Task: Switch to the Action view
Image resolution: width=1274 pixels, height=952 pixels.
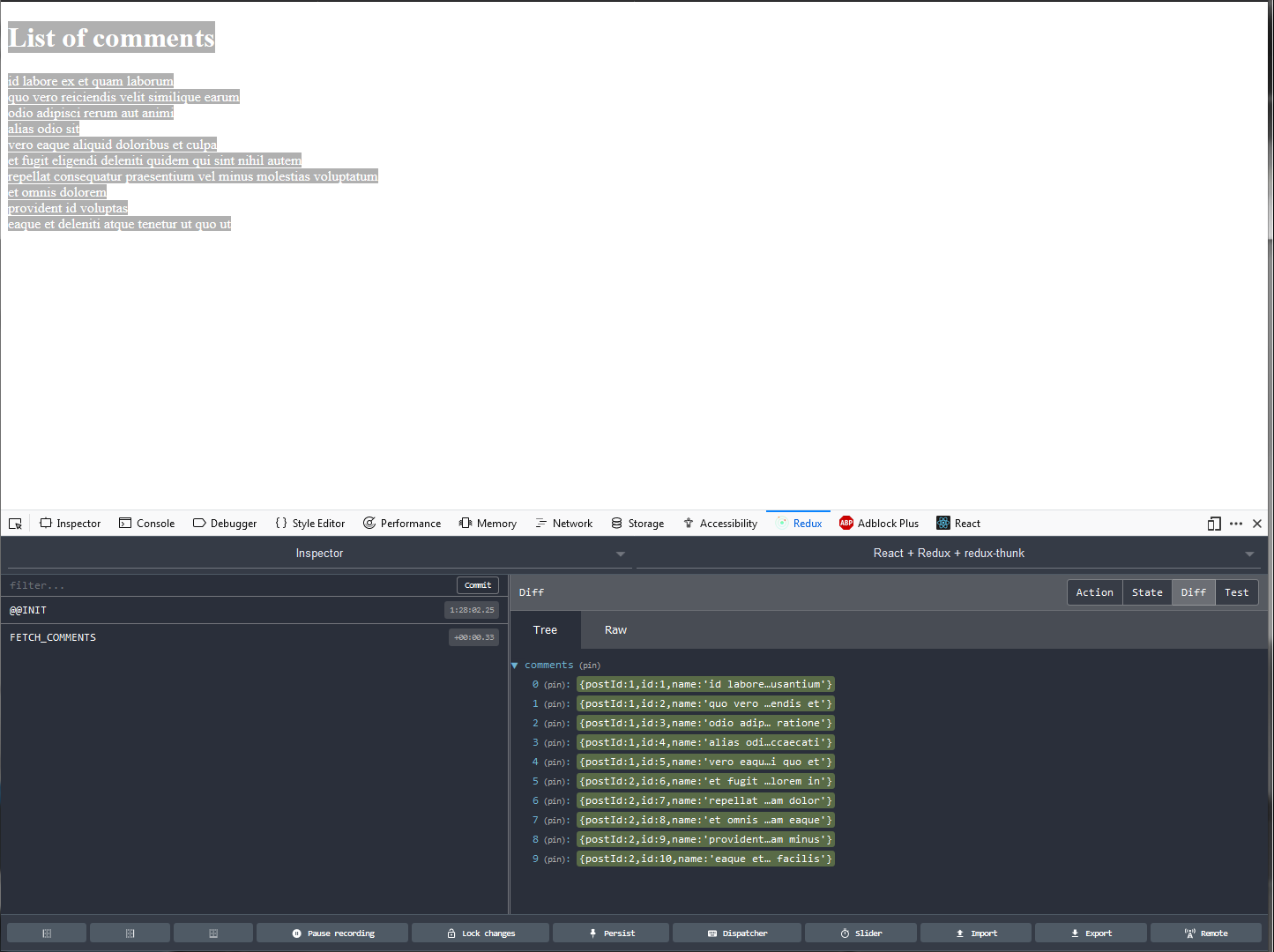Action: pyautogui.click(x=1094, y=592)
